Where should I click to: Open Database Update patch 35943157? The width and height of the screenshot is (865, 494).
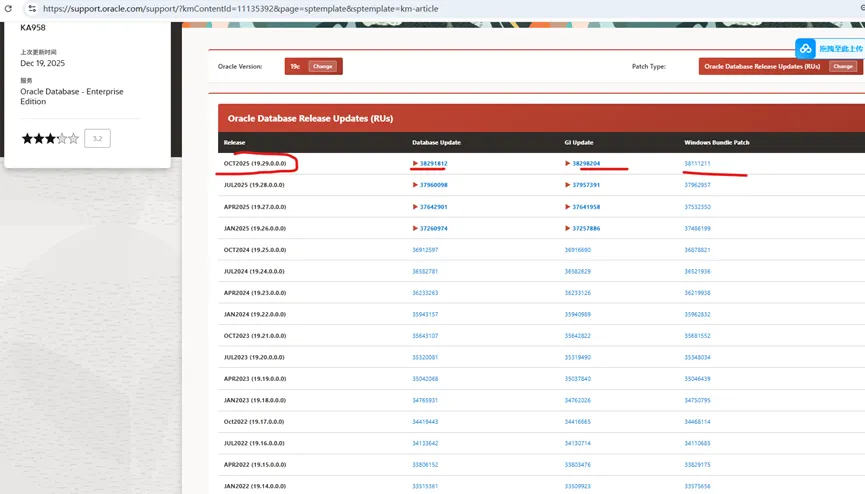(425, 315)
